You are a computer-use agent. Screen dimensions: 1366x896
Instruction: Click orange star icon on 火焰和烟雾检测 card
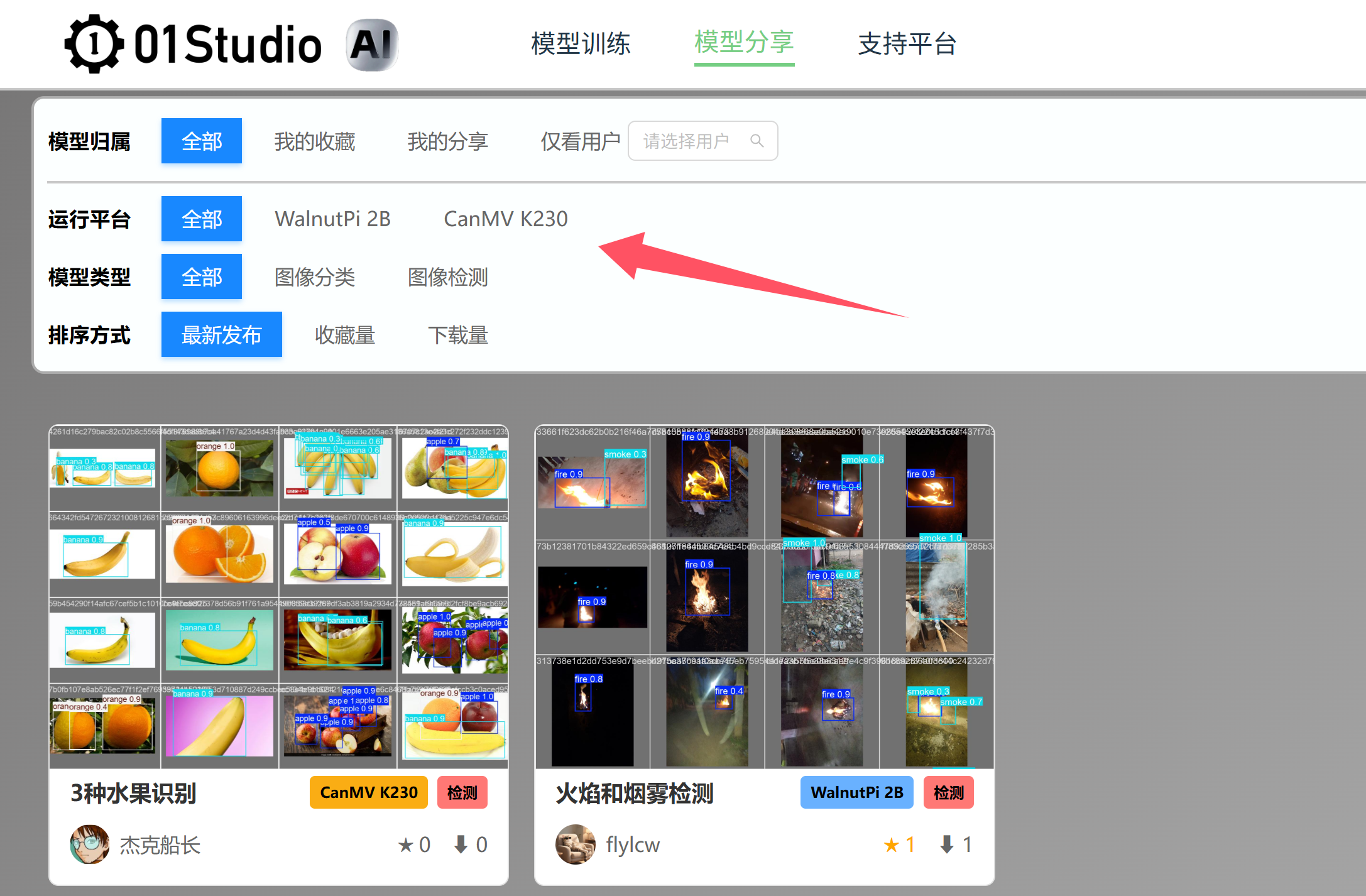[891, 845]
